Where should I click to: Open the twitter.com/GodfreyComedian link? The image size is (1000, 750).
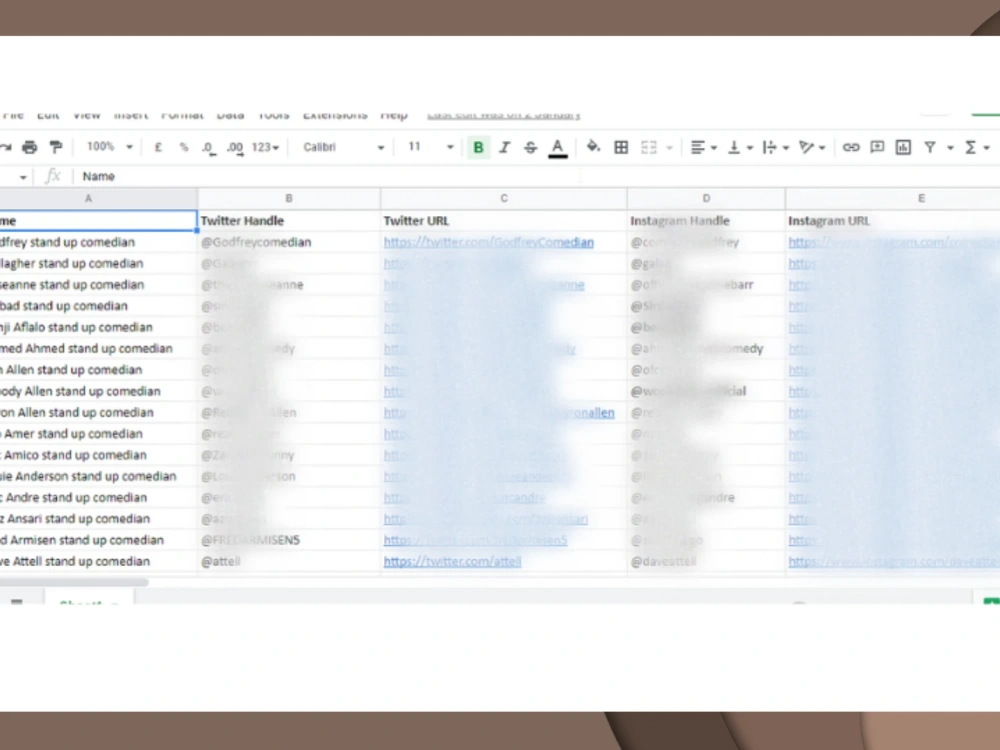(489, 242)
